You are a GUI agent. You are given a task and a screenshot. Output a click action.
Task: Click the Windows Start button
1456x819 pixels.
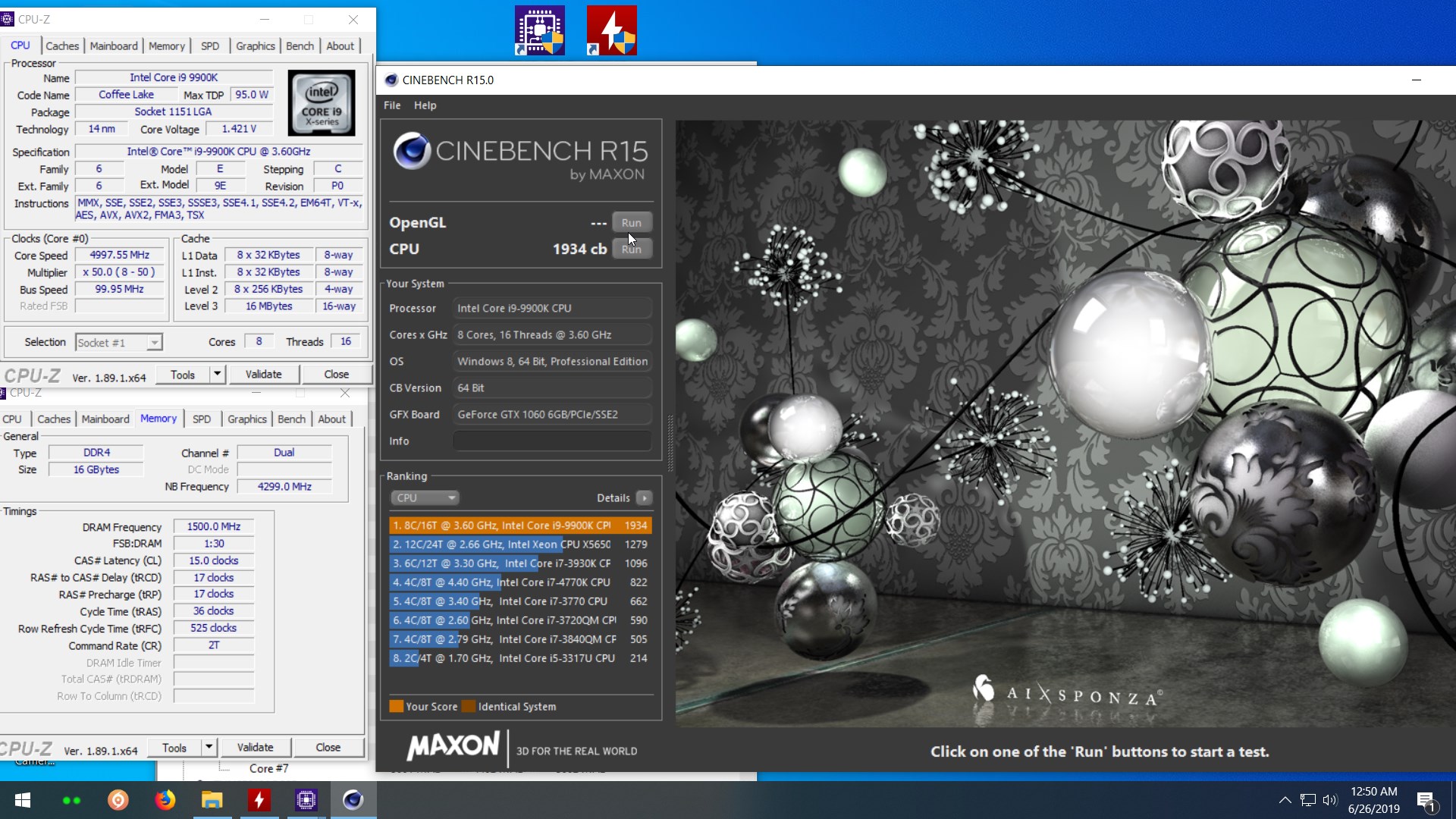[x=23, y=800]
